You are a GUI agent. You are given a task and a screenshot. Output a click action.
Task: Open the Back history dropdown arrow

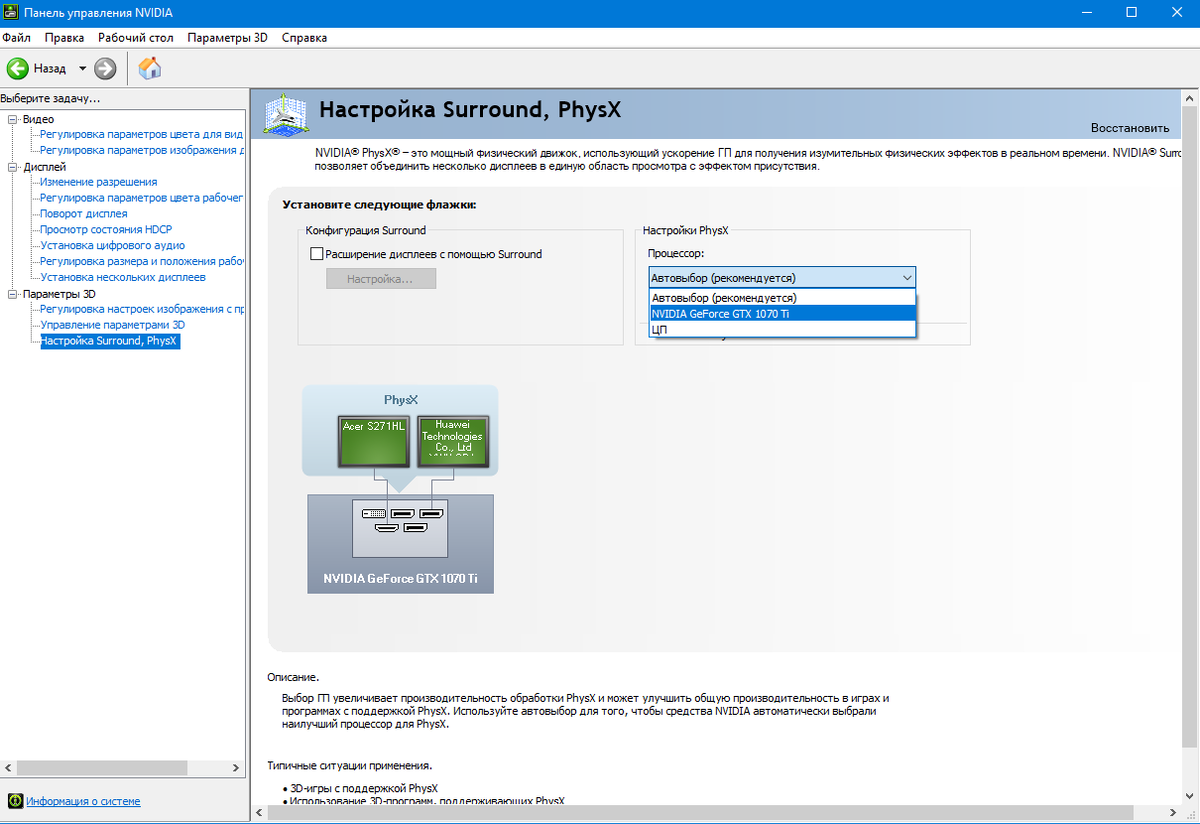tap(83, 69)
